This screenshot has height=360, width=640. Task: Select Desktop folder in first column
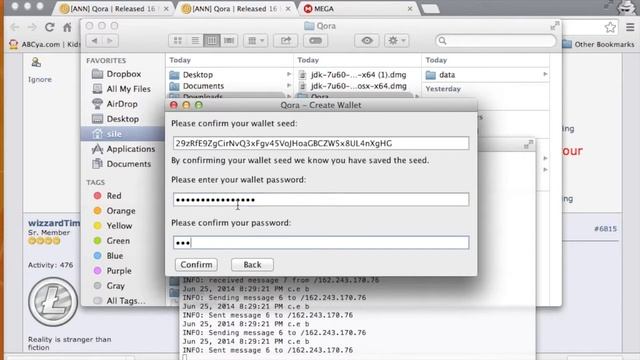click(x=198, y=75)
